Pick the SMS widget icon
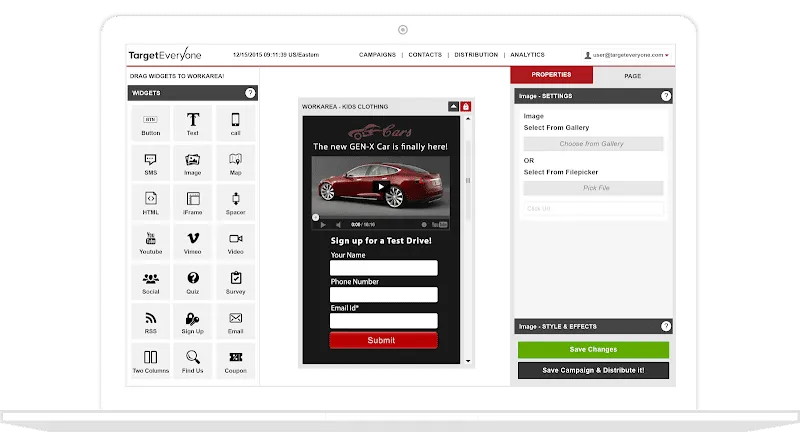Screen dimensions: 800x432 click(150, 162)
